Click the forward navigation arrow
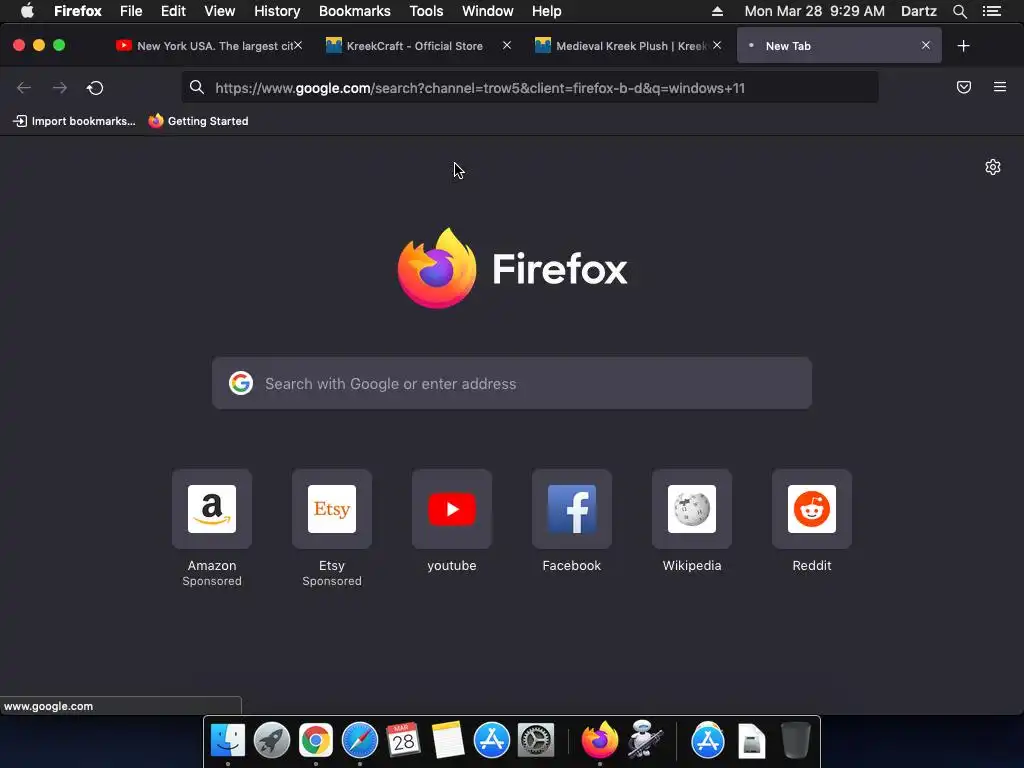 click(x=59, y=88)
